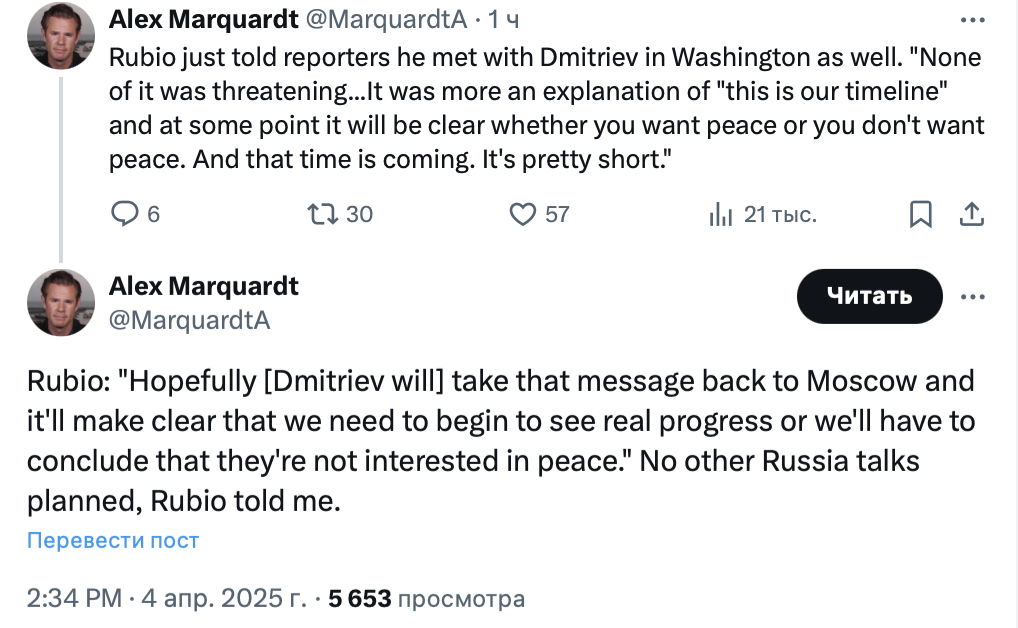Image resolution: width=1018 pixels, height=628 pixels.
Task: Like the first tweet with heart icon
Action: [523, 214]
